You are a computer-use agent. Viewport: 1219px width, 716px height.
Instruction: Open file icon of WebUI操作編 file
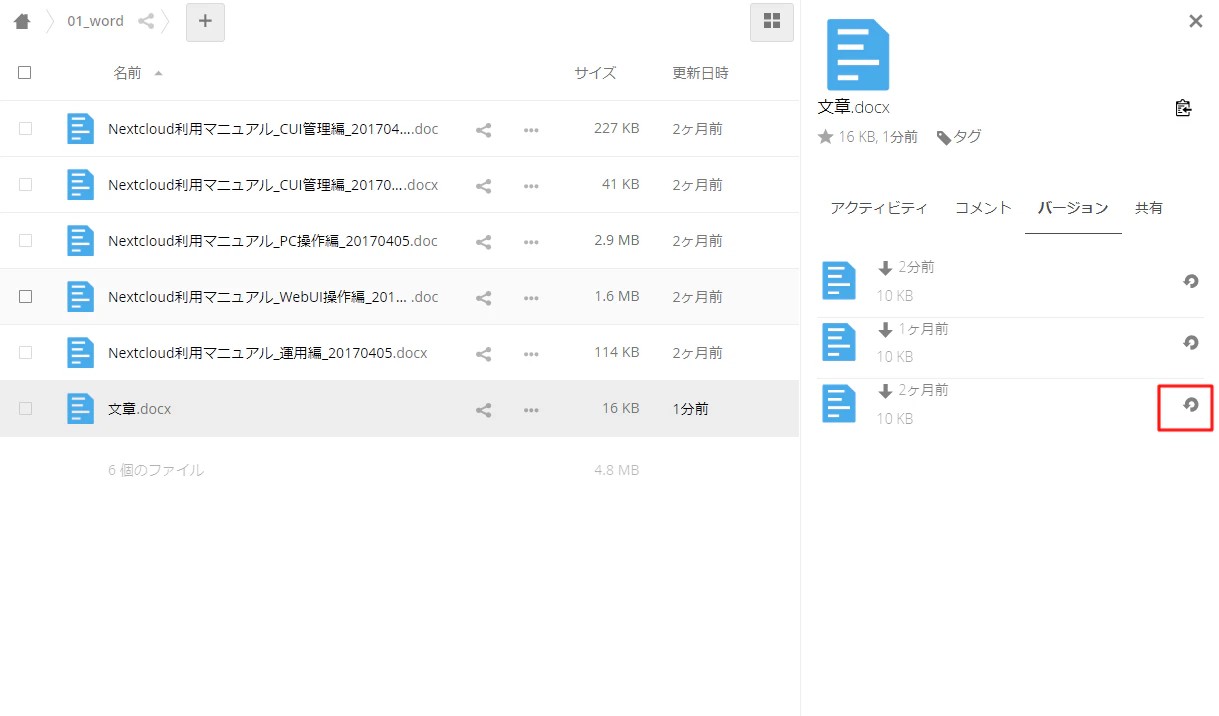[80, 297]
